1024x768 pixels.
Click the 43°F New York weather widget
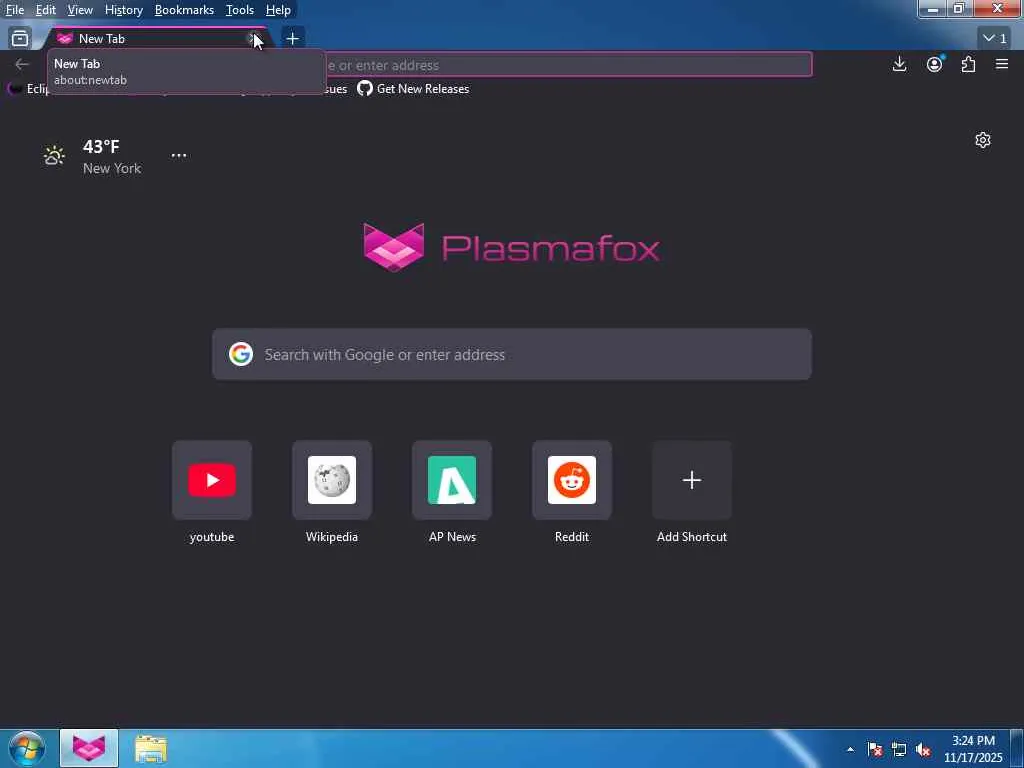click(x=93, y=157)
